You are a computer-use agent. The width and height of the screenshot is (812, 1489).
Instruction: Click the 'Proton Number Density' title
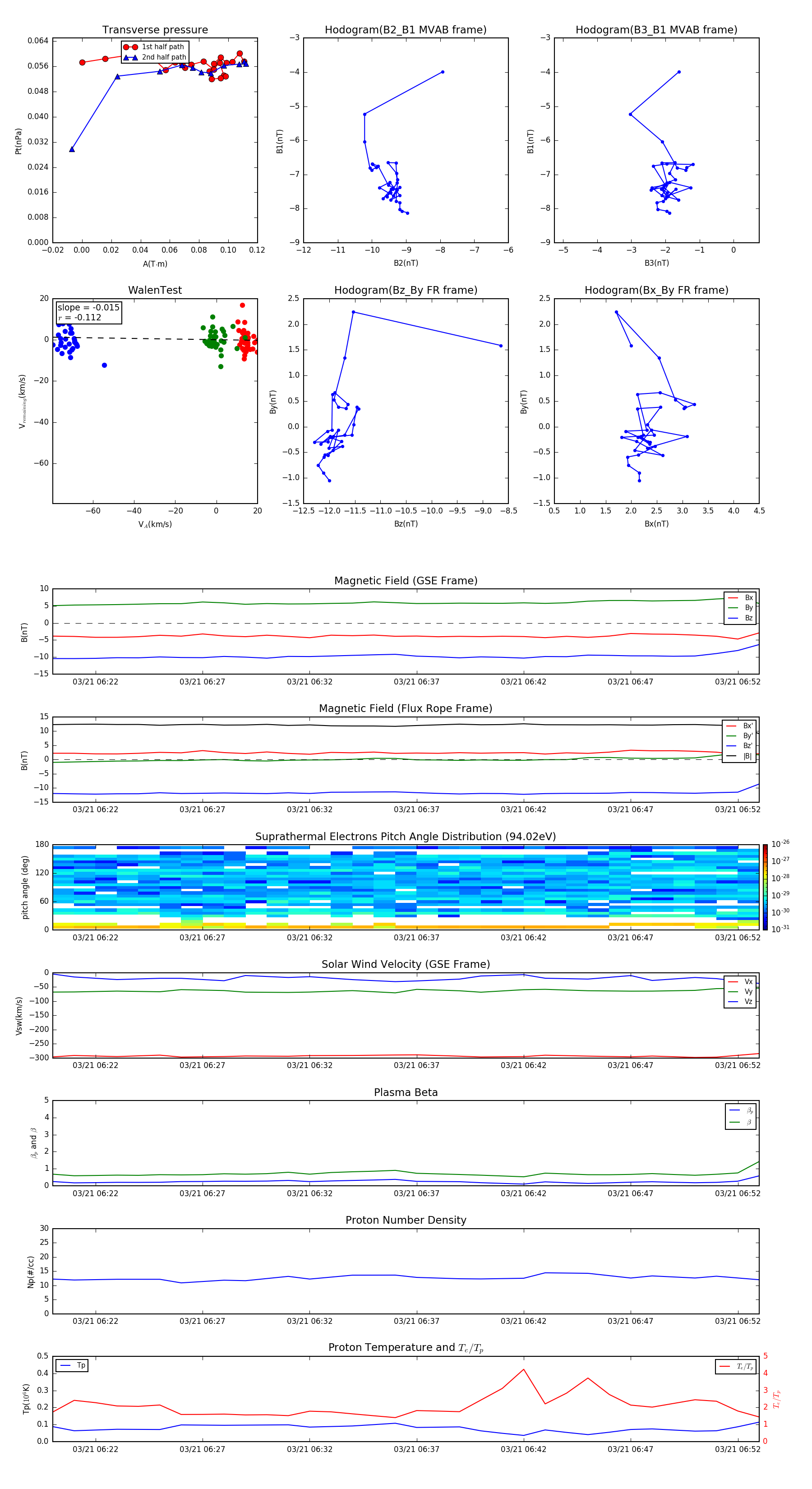tap(406, 1220)
